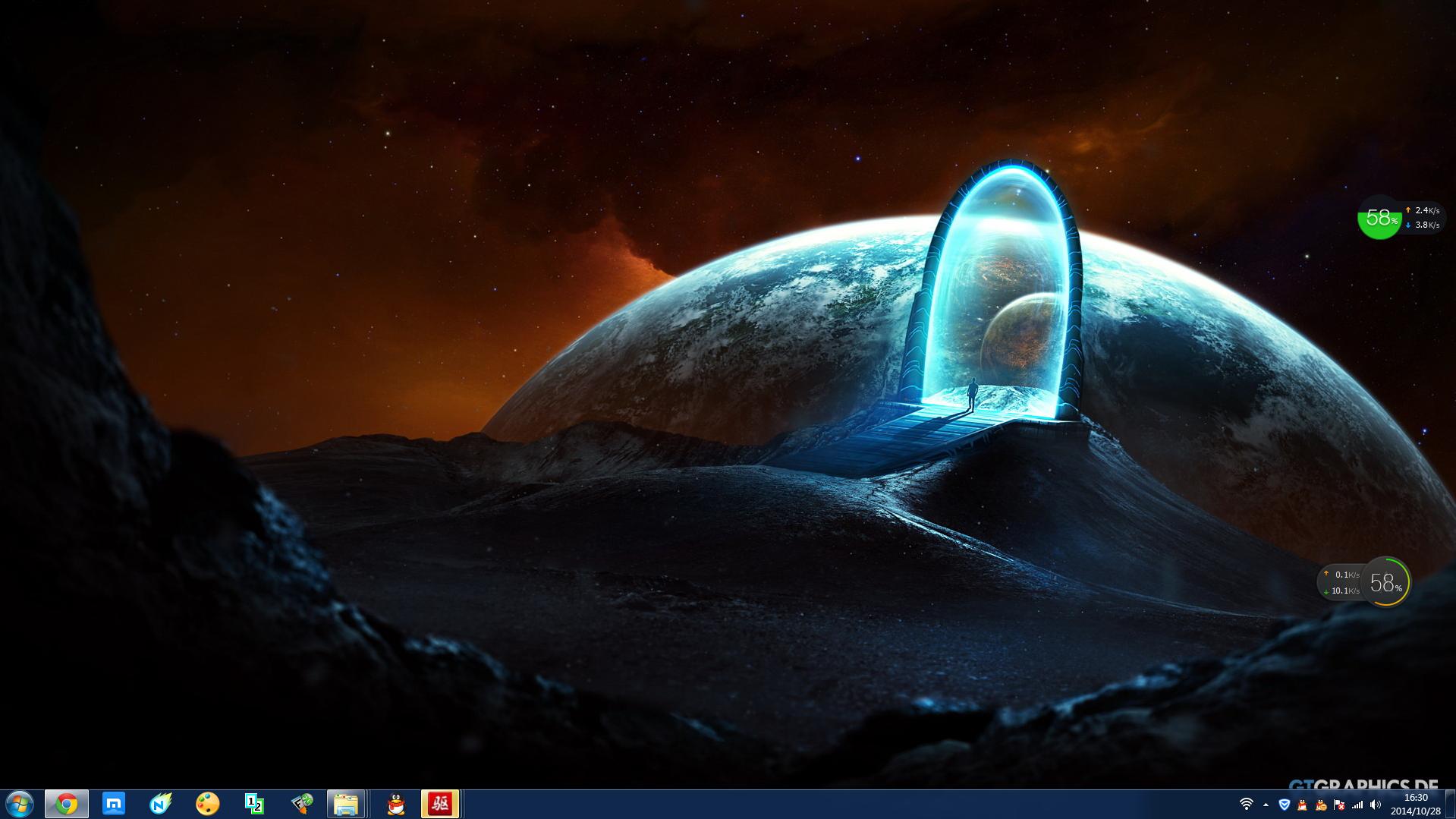1456x819 pixels.
Task: Switch to Google Chrome in the taskbar
Action: coord(67,804)
